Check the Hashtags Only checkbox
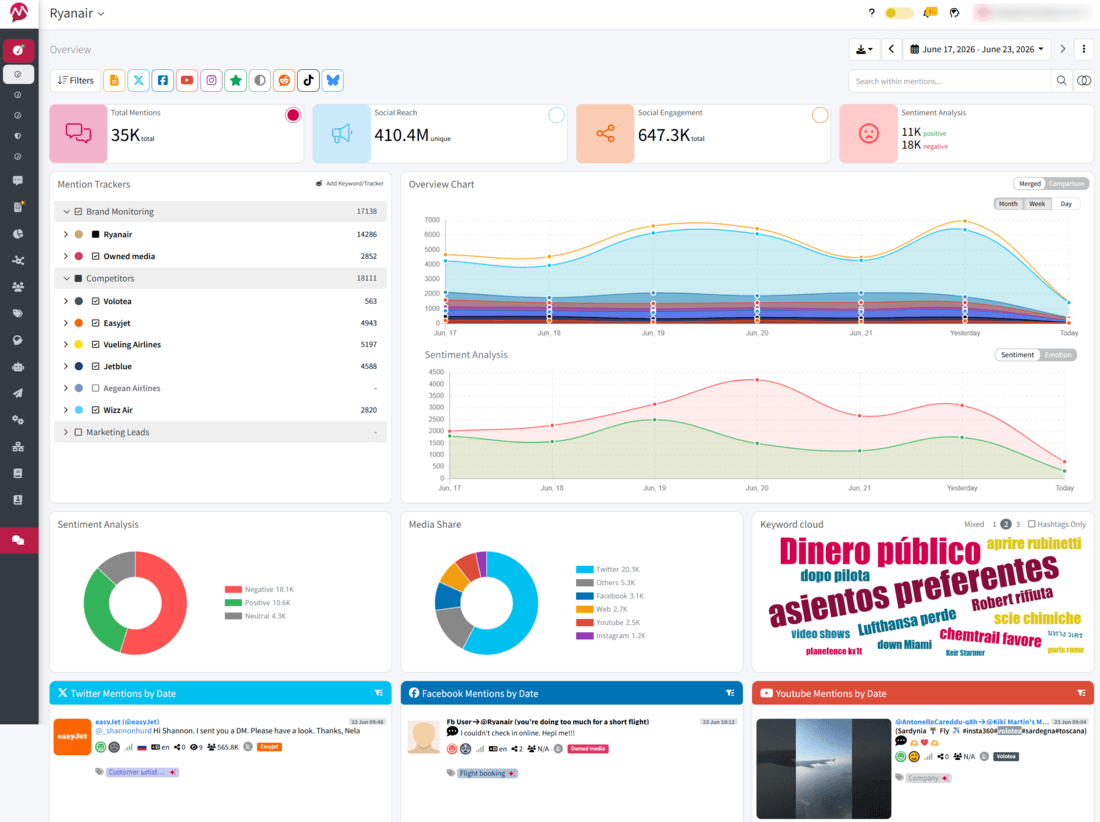1100x822 pixels. [1031, 524]
